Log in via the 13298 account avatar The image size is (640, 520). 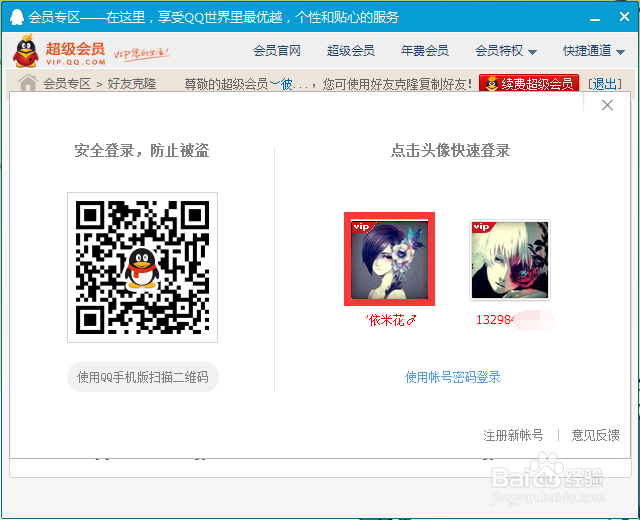click(x=510, y=260)
